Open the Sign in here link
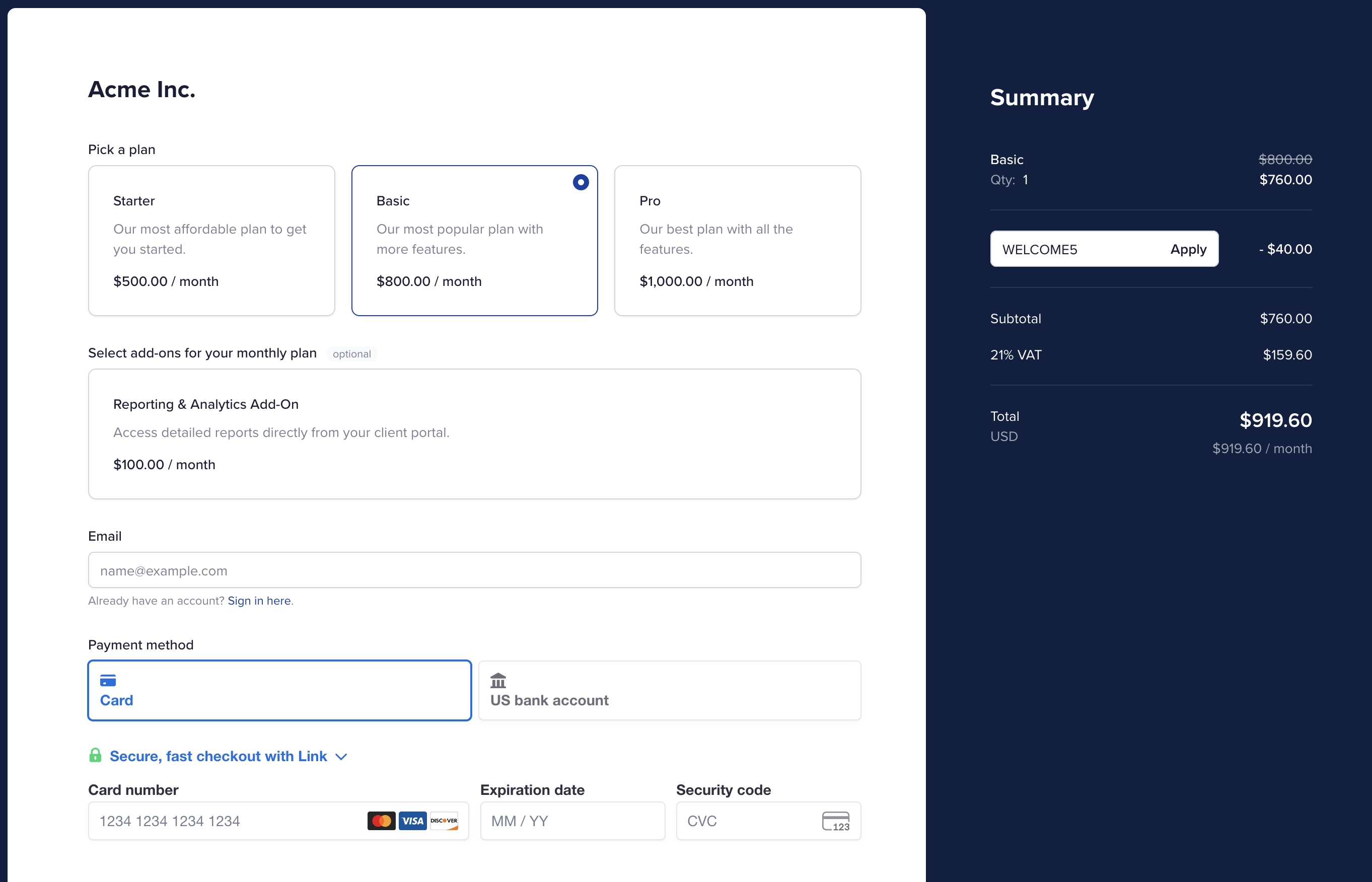The image size is (1372, 882). click(x=259, y=601)
